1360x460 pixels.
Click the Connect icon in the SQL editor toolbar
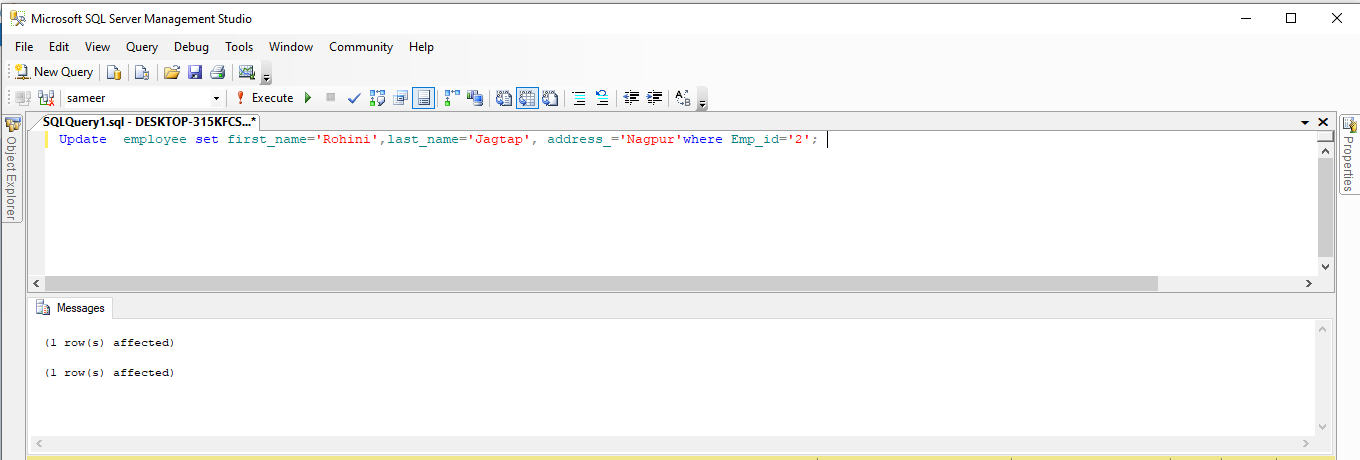23,98
